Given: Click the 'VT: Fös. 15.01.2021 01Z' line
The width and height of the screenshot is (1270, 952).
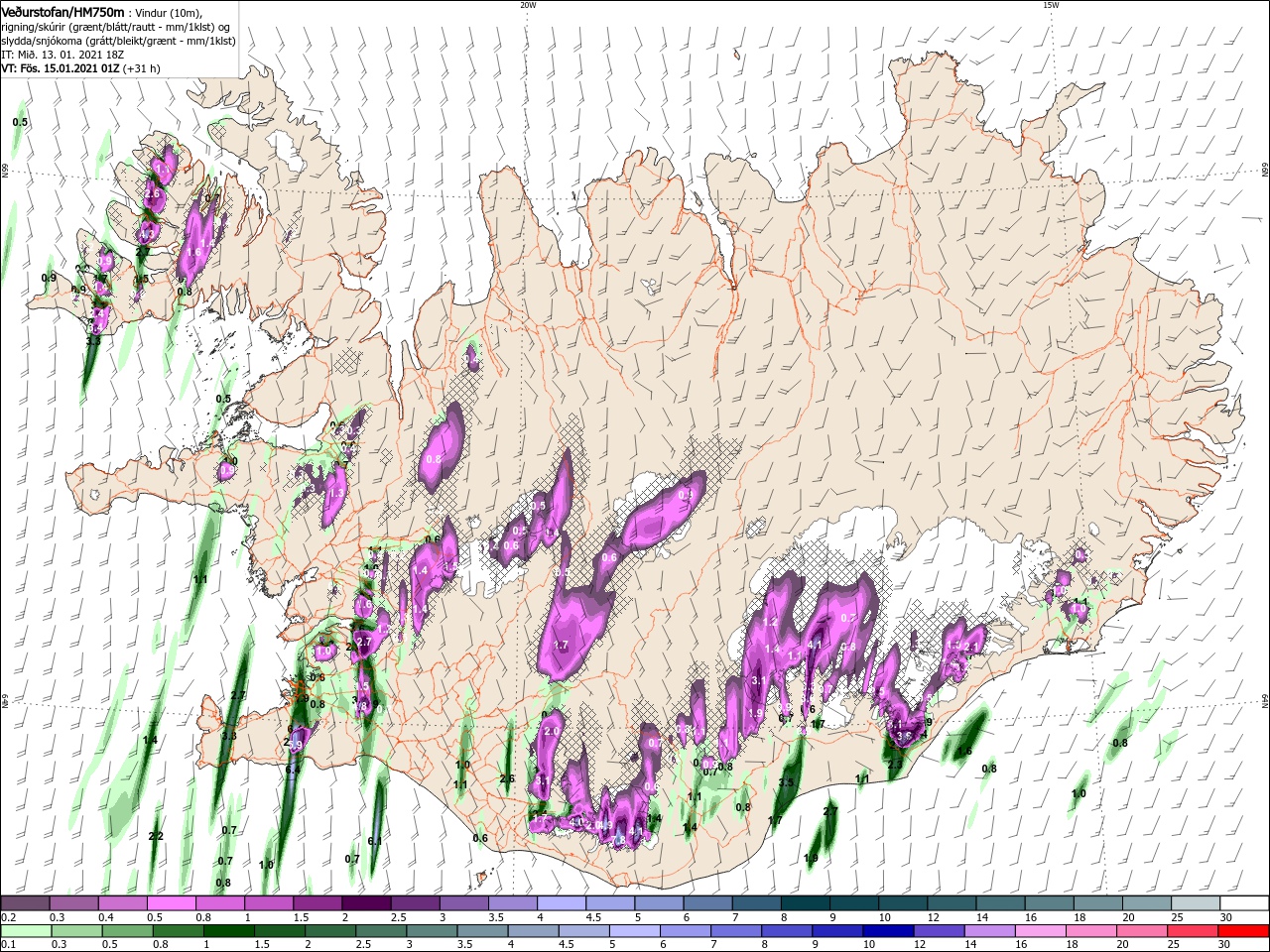Looking at the screenshot, I should (61, 68).
